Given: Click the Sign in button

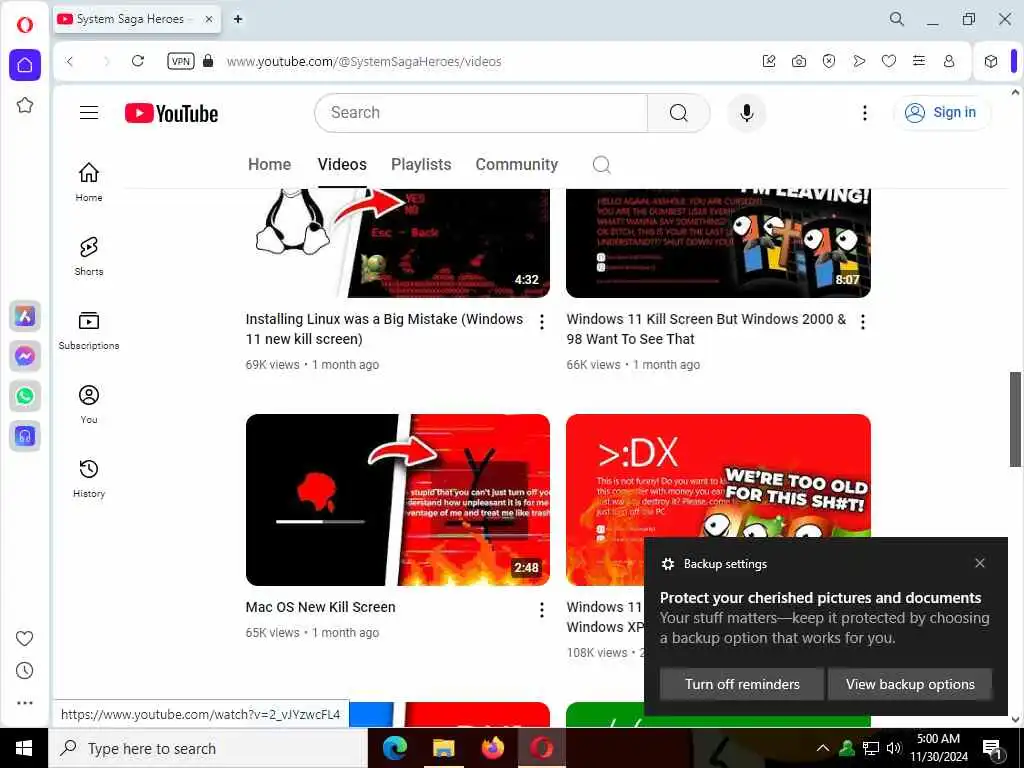Looking at the screenshot, I should point(941,113).
